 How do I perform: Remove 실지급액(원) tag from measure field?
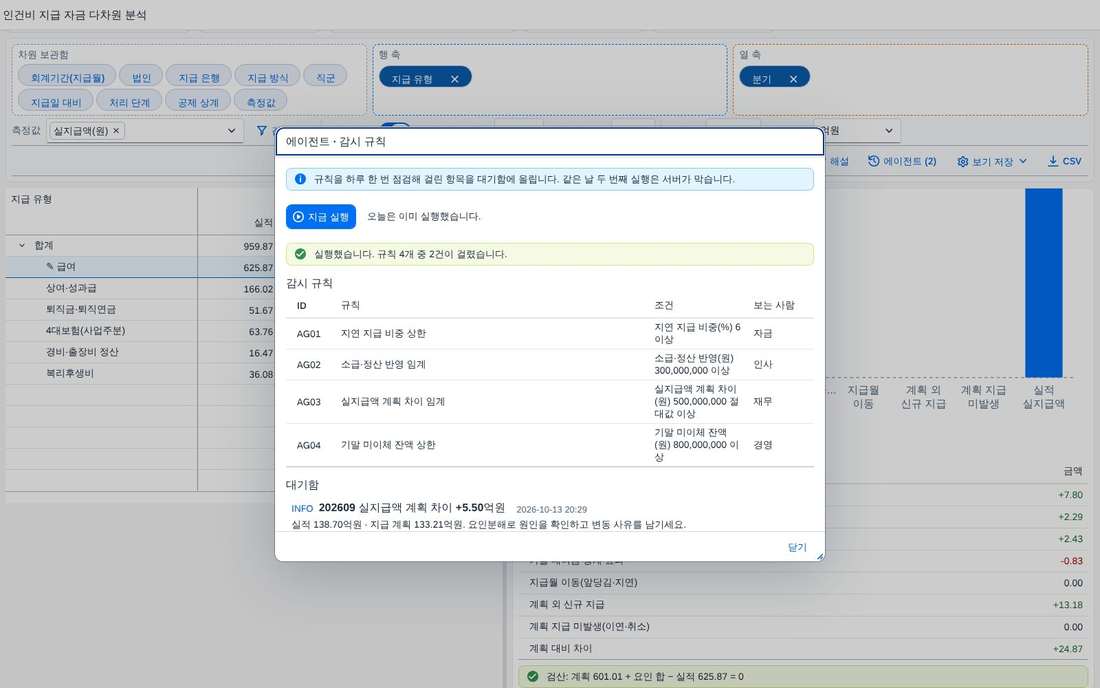pyautogui.click(x=116, y=130)
